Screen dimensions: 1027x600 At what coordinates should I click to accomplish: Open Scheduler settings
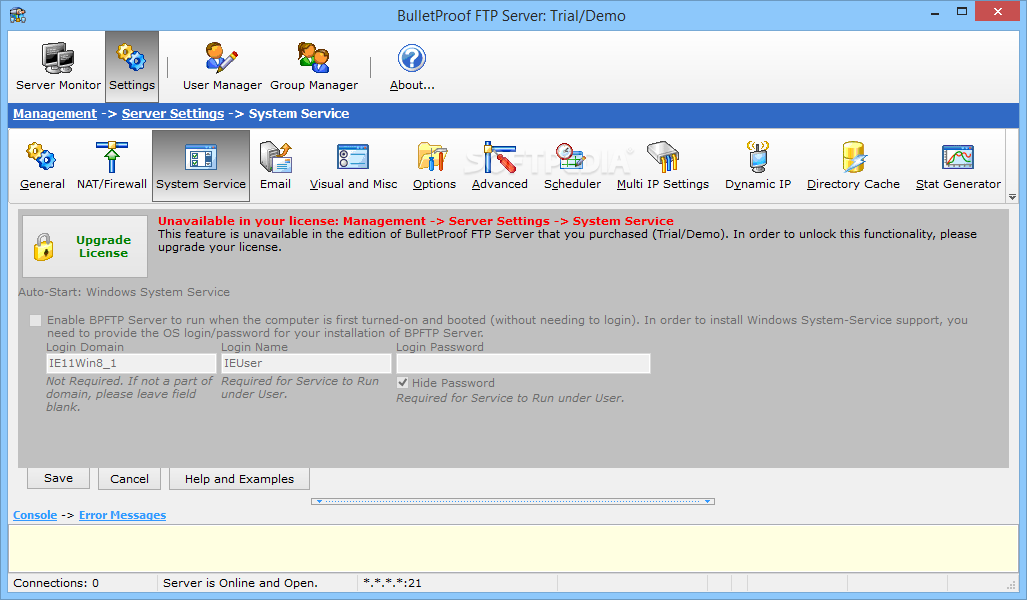[x=572, y=166]
